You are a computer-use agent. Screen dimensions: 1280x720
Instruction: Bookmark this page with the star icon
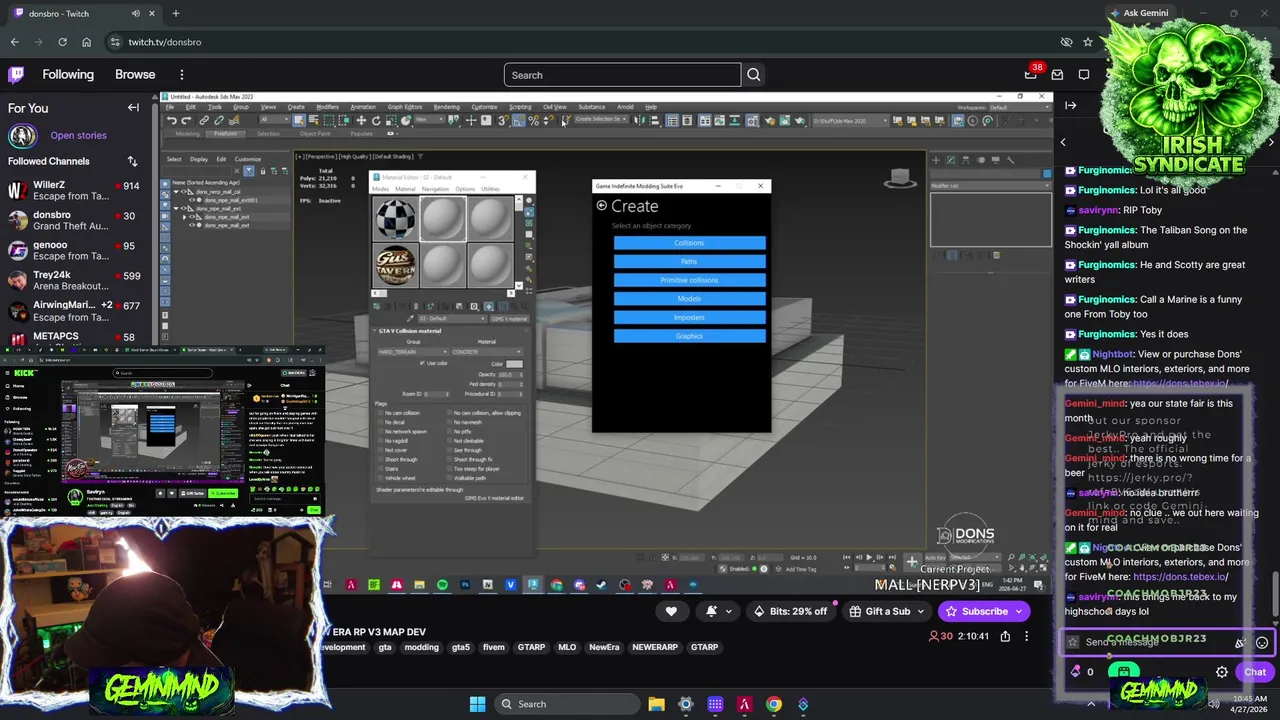coord(1088,42)
